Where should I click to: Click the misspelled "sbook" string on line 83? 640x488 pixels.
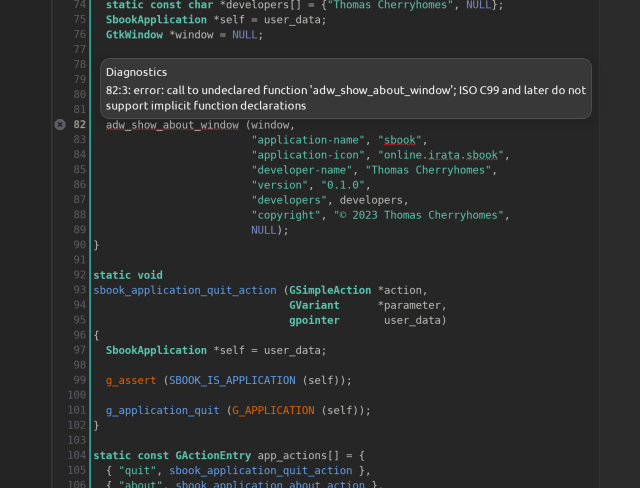(x=400, y=140)
